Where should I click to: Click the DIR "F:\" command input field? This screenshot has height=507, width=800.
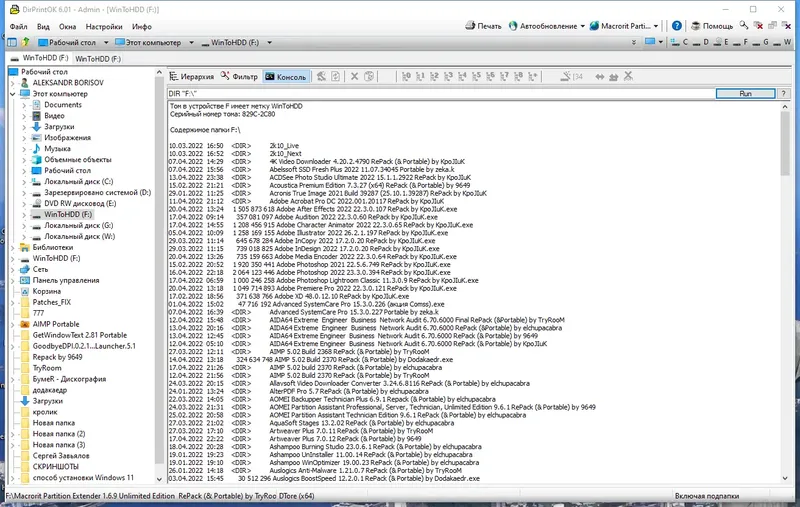(441, 93)
